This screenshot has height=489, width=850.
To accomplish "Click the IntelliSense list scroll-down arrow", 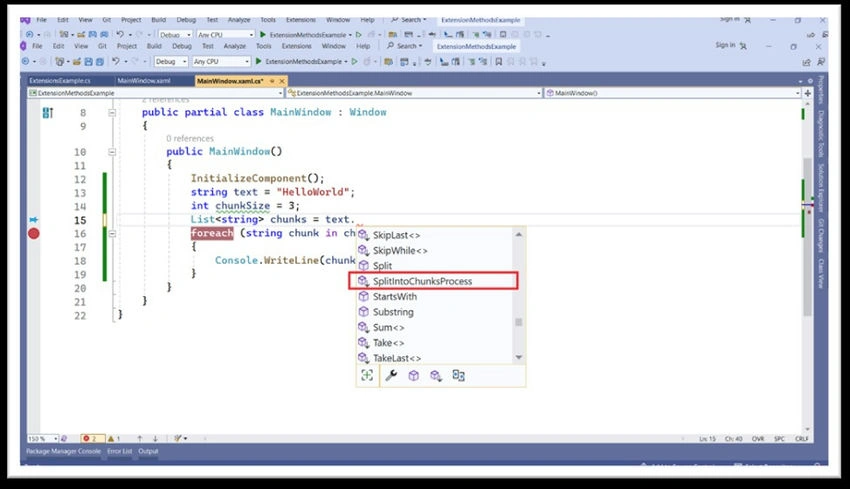I will [x=519, y=357].
